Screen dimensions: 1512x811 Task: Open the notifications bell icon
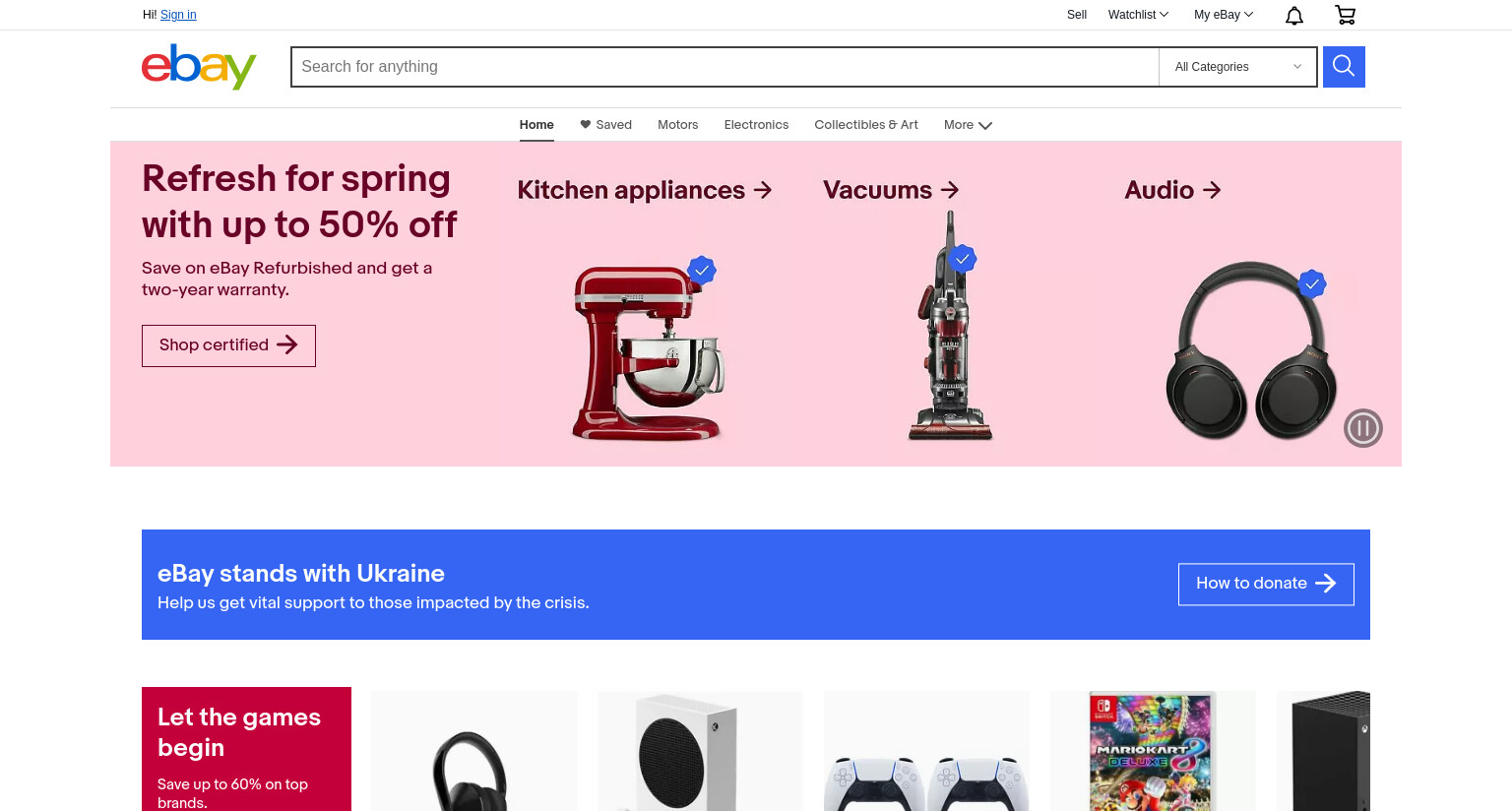(x=1294, y=15)
